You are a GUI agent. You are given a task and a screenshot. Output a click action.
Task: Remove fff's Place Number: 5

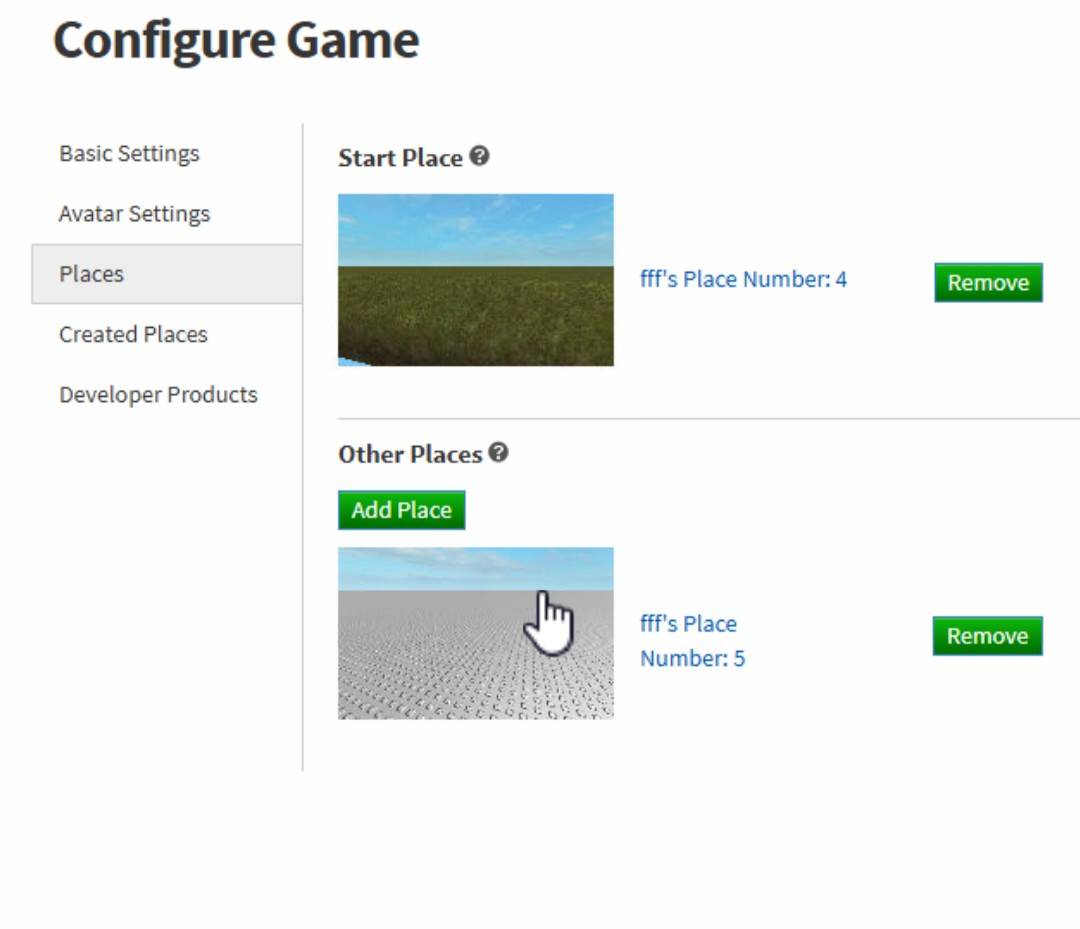point(987,636)
